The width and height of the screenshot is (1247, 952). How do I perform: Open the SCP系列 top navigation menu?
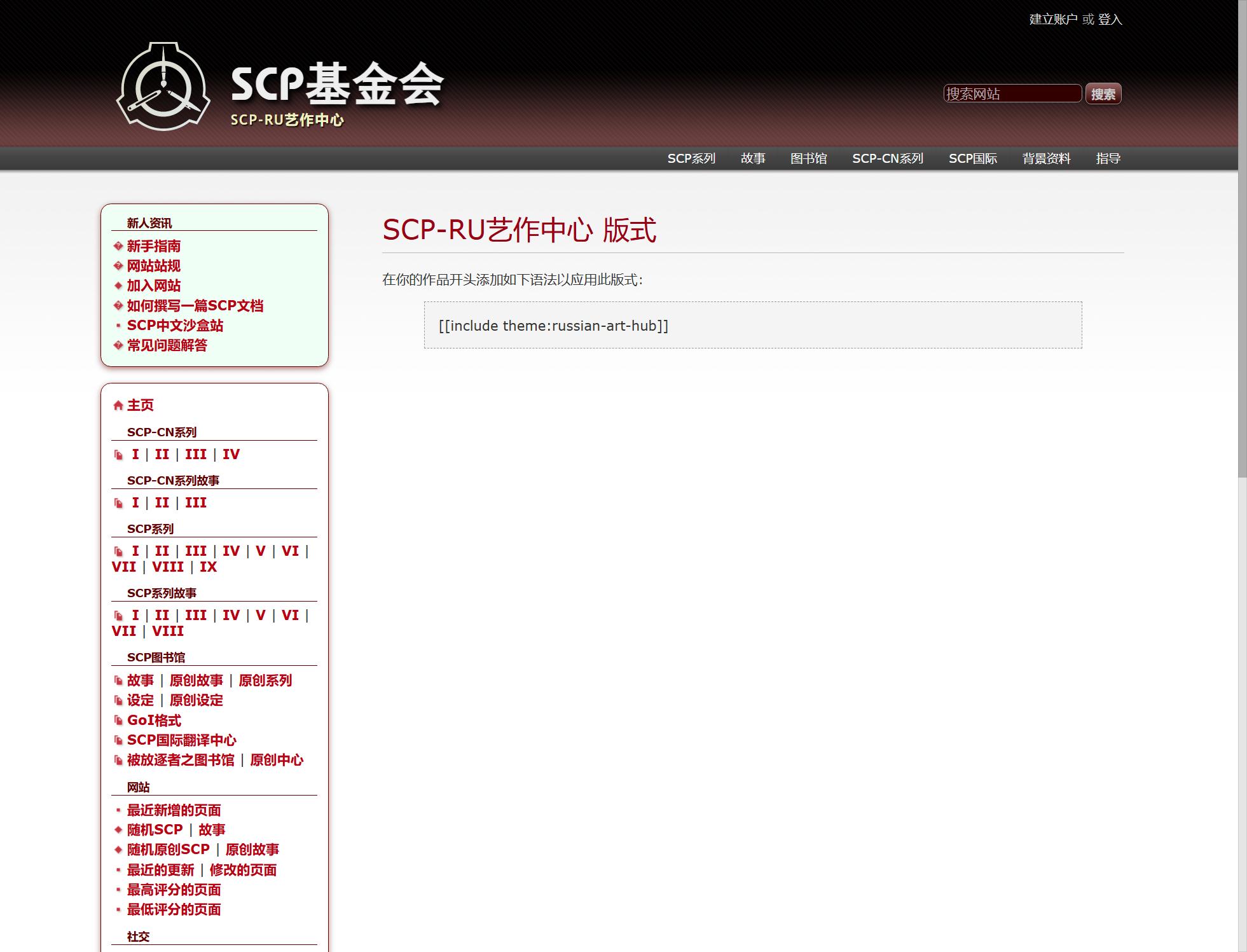pos(691,158)
